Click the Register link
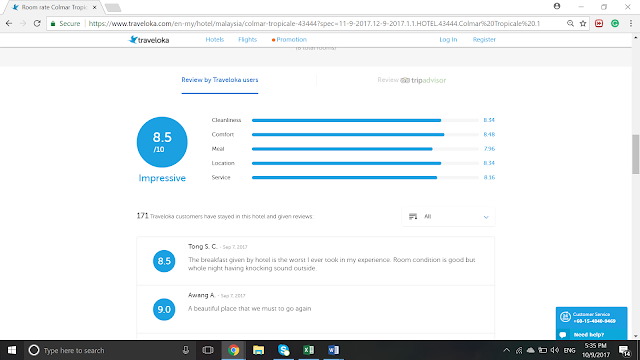Image resolution: width=640 pixels, height=360 pixels. click(484, 40)
